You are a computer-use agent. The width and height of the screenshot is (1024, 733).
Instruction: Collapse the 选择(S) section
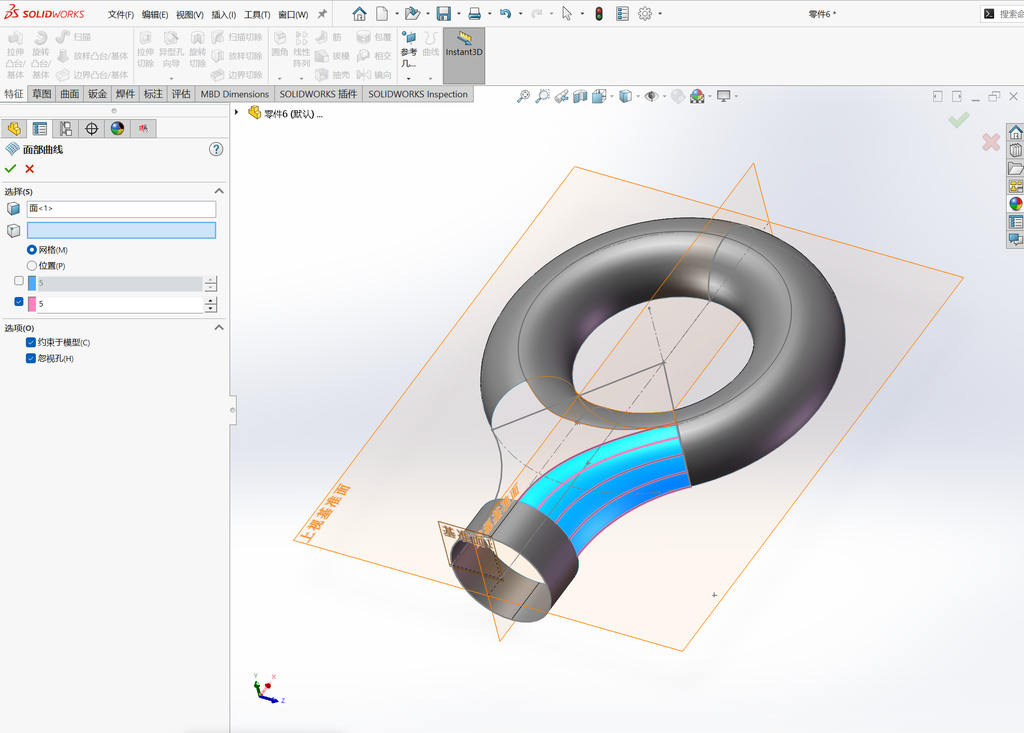tap(219, 191)
